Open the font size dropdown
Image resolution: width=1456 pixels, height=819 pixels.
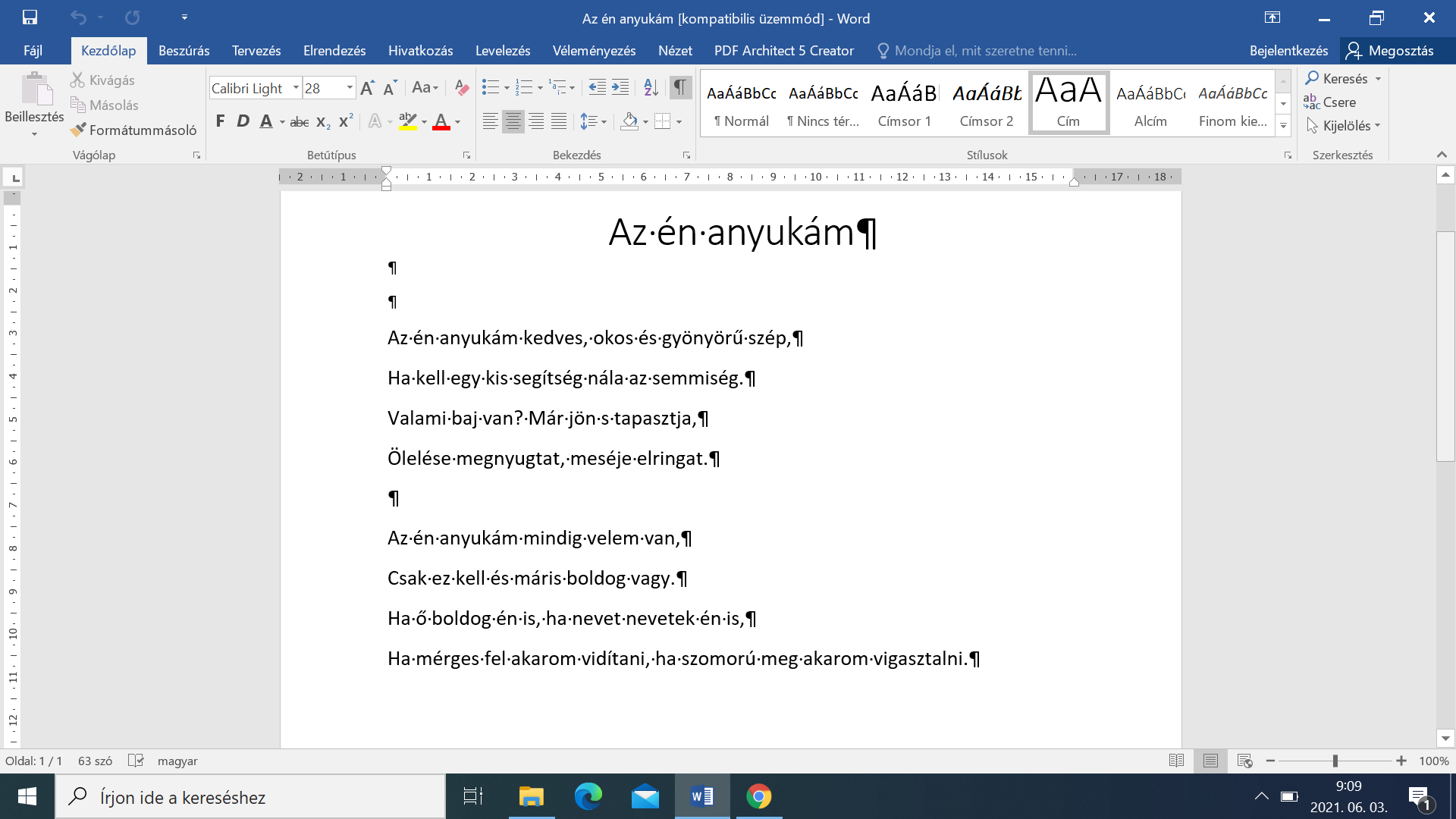click(x=350, y=88)
